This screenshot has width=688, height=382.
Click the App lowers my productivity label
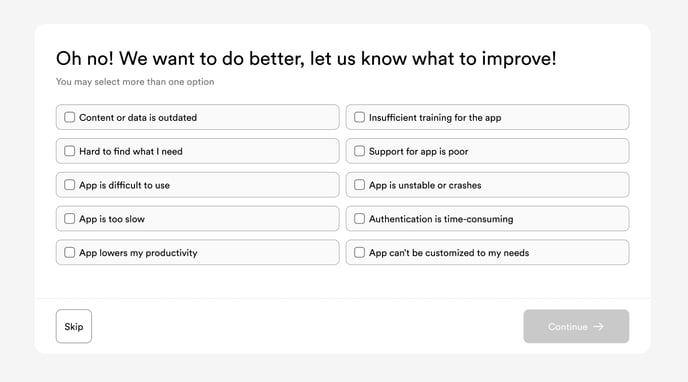point(138,253)
